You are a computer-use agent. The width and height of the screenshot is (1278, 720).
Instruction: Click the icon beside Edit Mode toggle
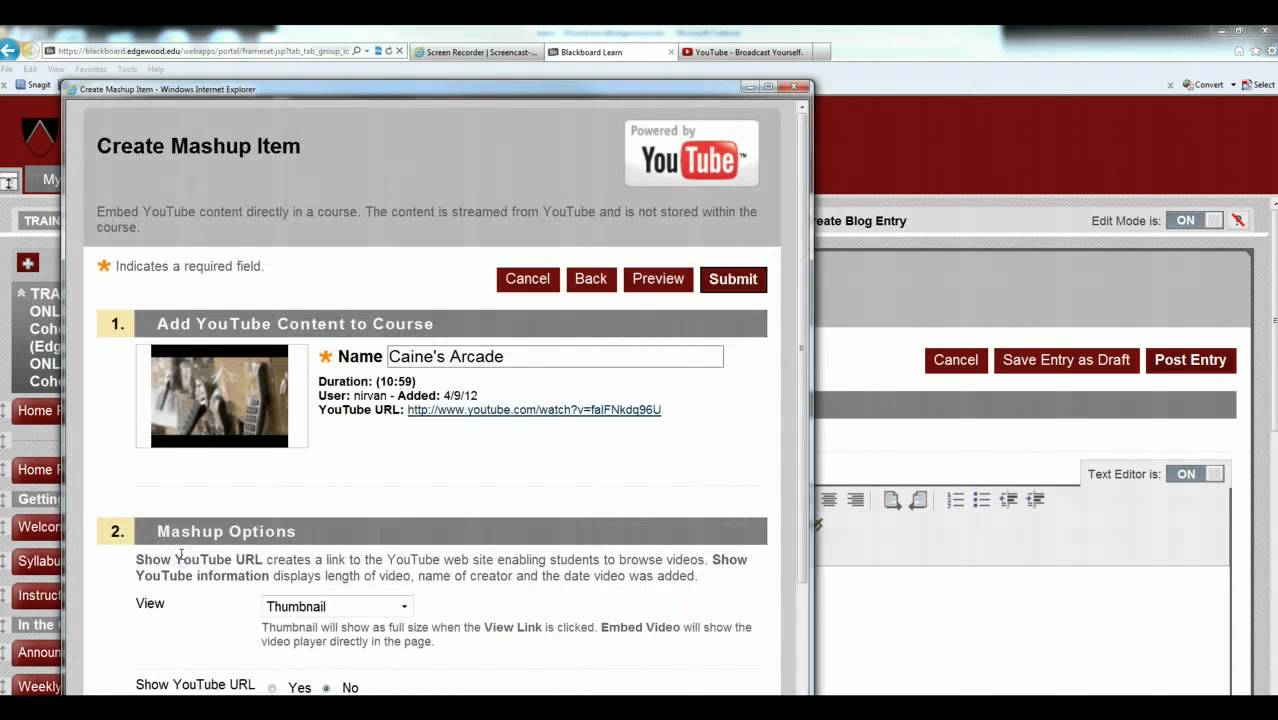coord(1238,220)
